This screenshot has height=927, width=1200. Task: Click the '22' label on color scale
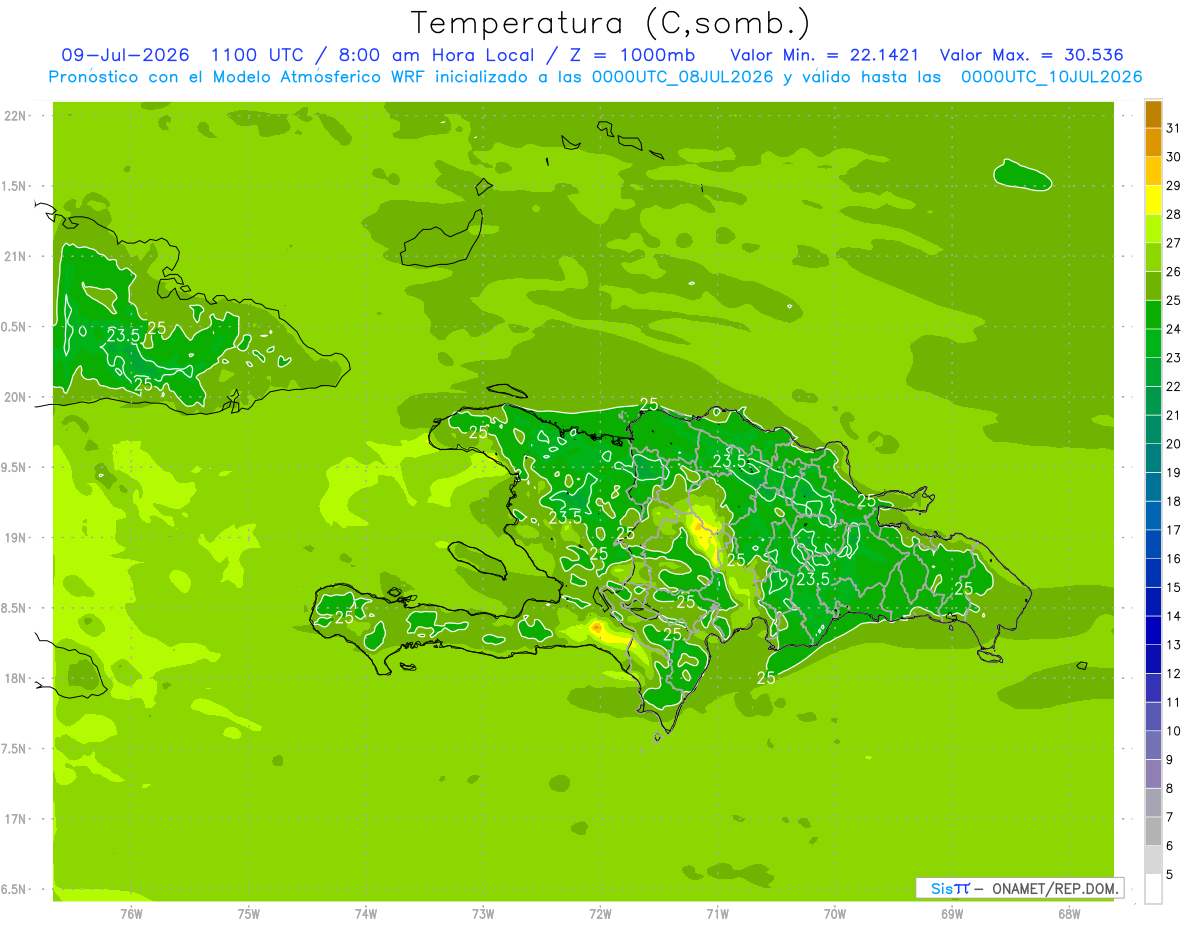pyautogui.click(x=1174, y=386)
